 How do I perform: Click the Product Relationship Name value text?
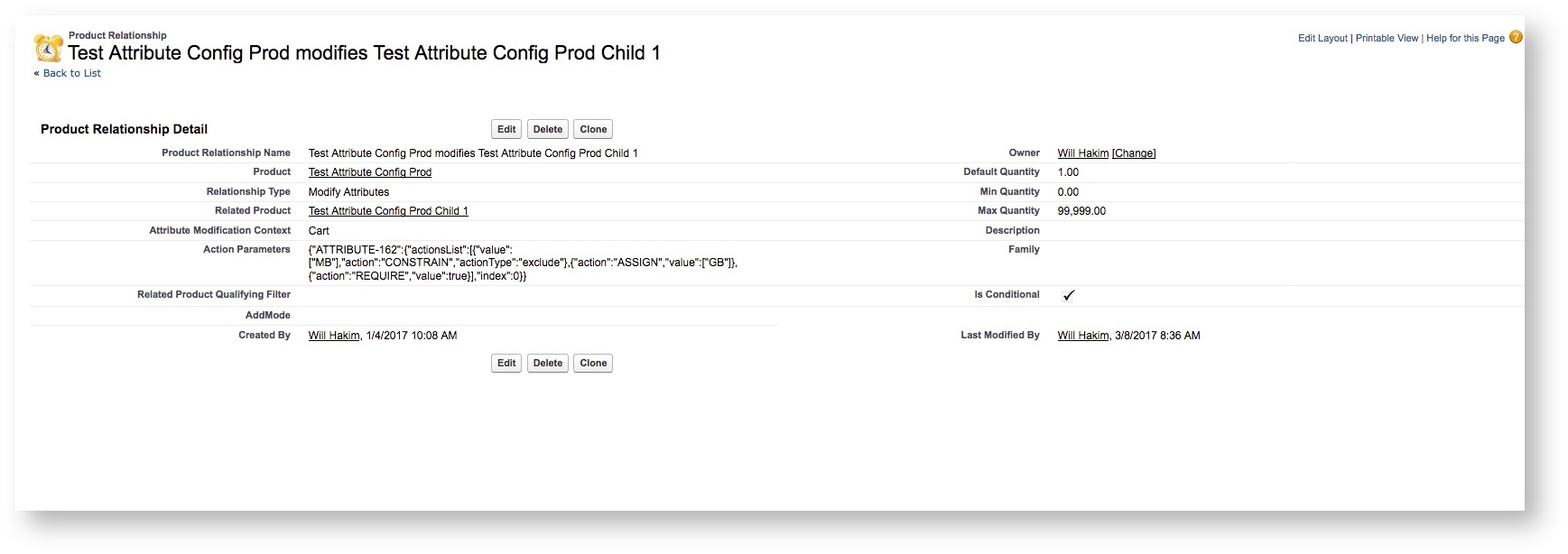[x=473, y=153]
